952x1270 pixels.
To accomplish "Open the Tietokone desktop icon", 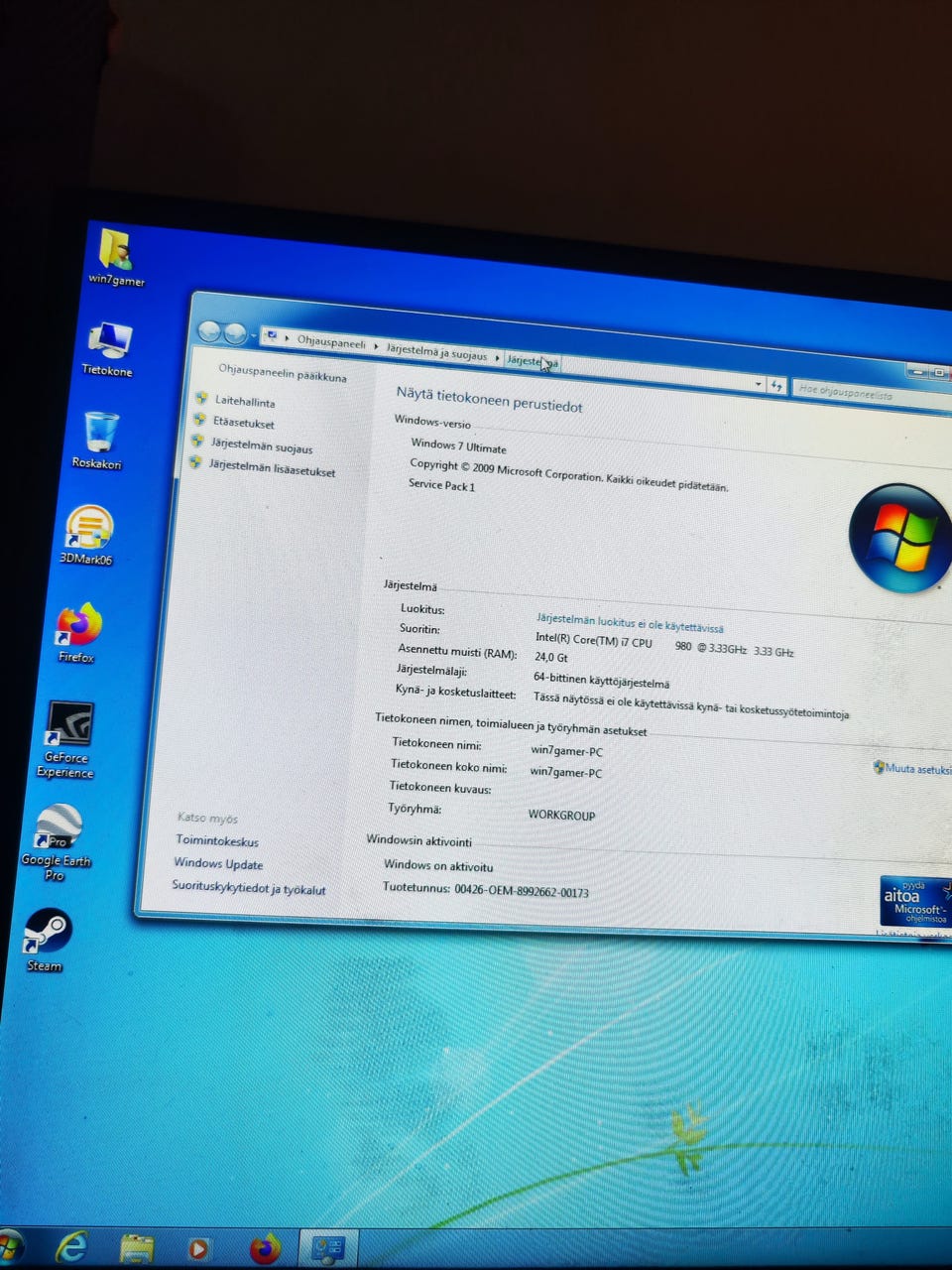I will tap(108, 348).
